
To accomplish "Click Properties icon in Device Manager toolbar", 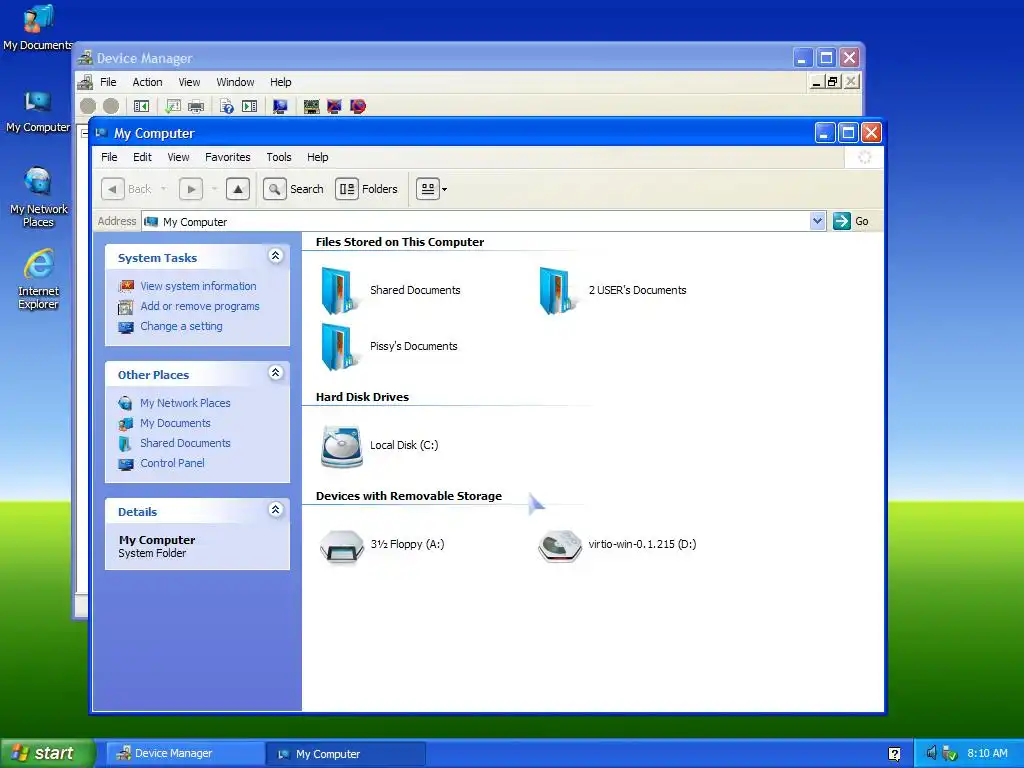I will pos(173,106).
